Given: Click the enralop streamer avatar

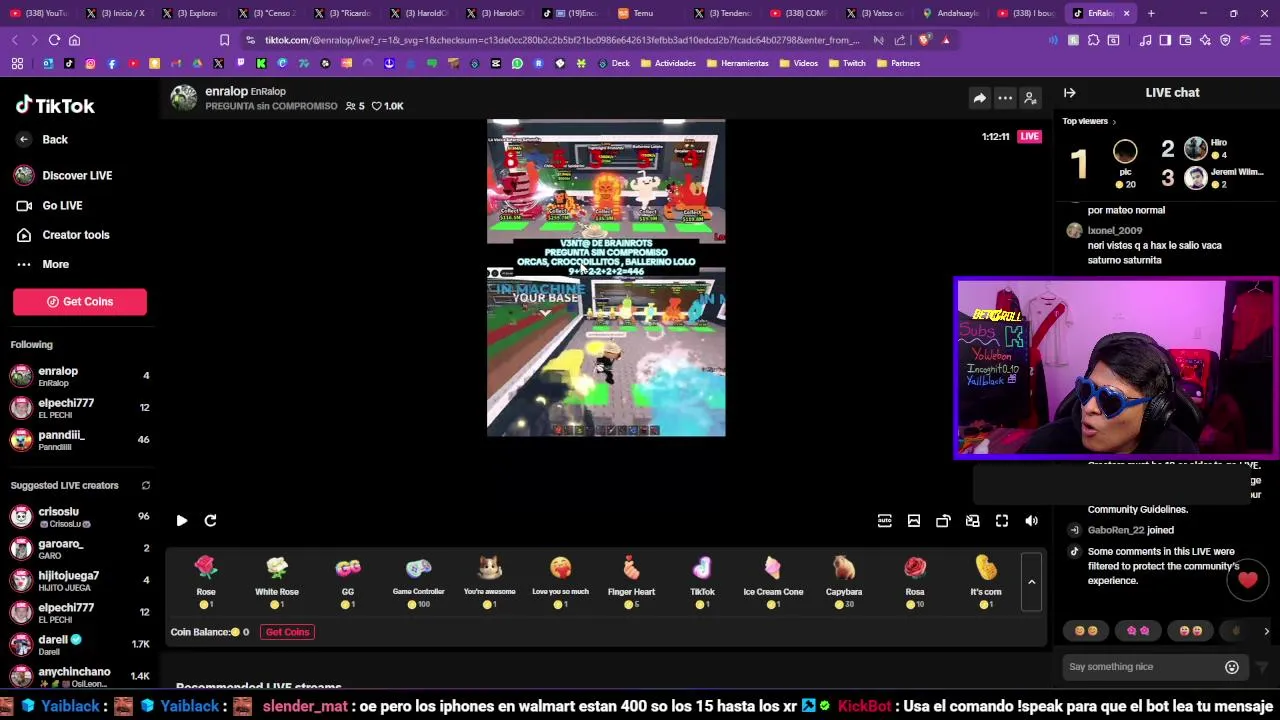Looking at the screenshot, I should click(183, 97).
